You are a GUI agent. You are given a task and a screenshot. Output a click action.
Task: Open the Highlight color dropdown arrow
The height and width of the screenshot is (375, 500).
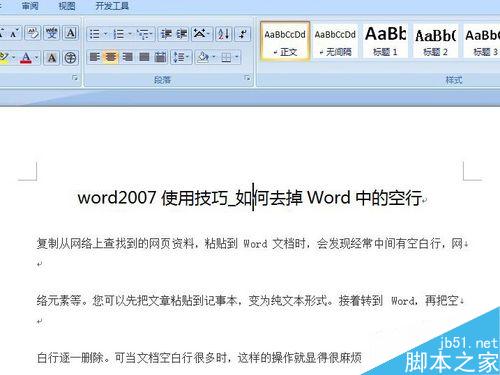(13, 58)
